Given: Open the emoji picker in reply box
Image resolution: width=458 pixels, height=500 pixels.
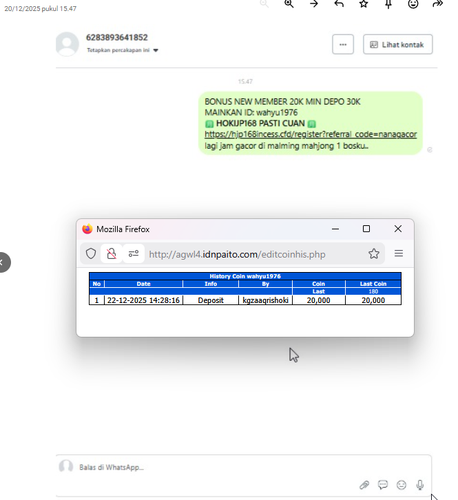Looking at the screenshot, I should 401,485.
